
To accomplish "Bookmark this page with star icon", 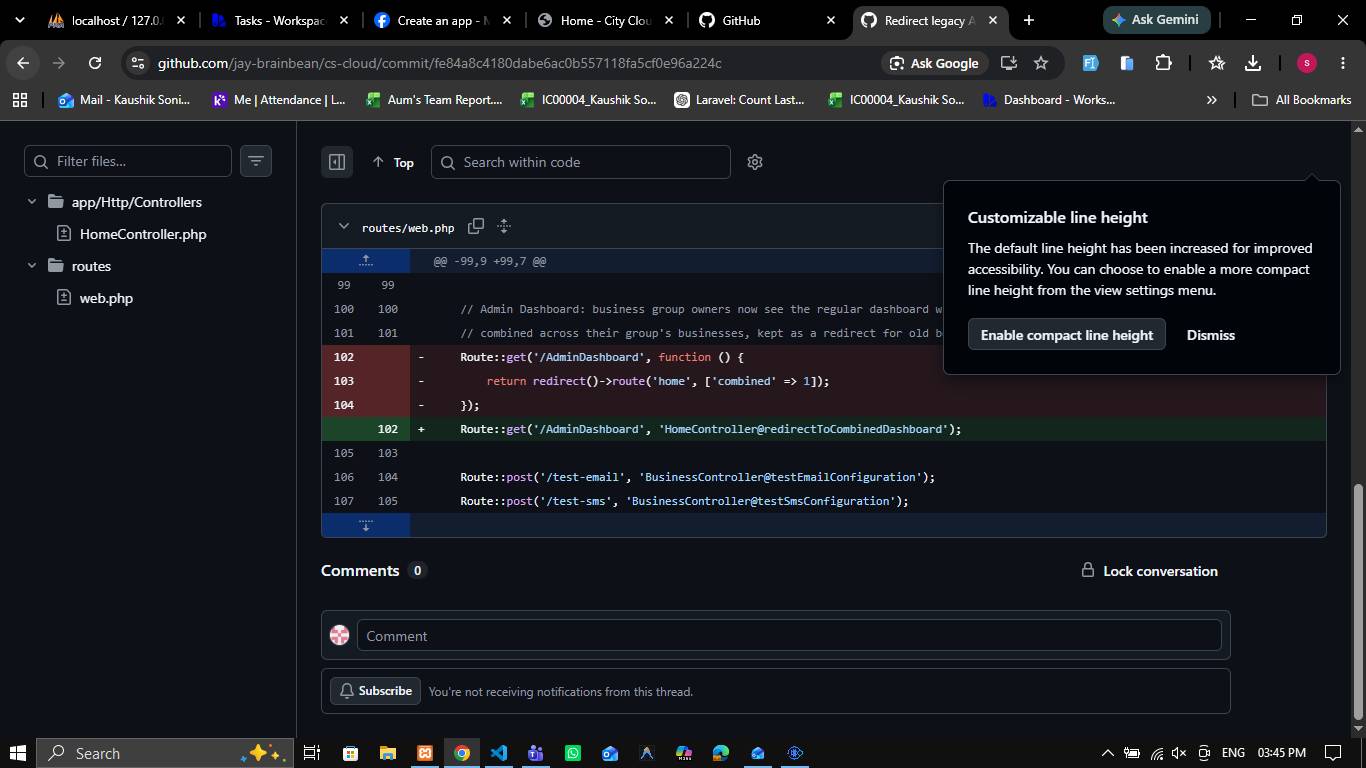I will (x=1041, y=63).
